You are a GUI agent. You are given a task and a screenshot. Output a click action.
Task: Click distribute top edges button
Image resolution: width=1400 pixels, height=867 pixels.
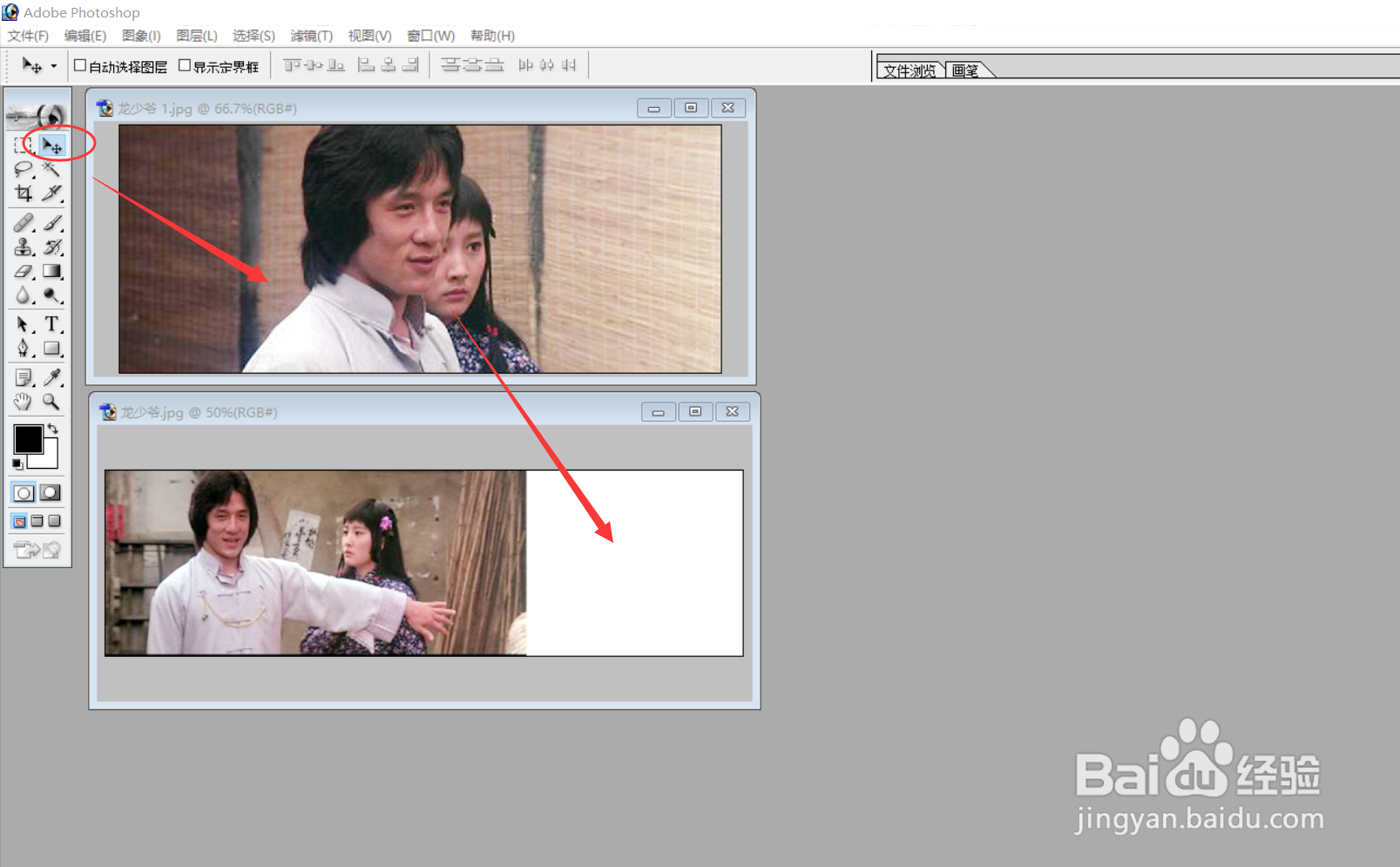tap(450, 65)
